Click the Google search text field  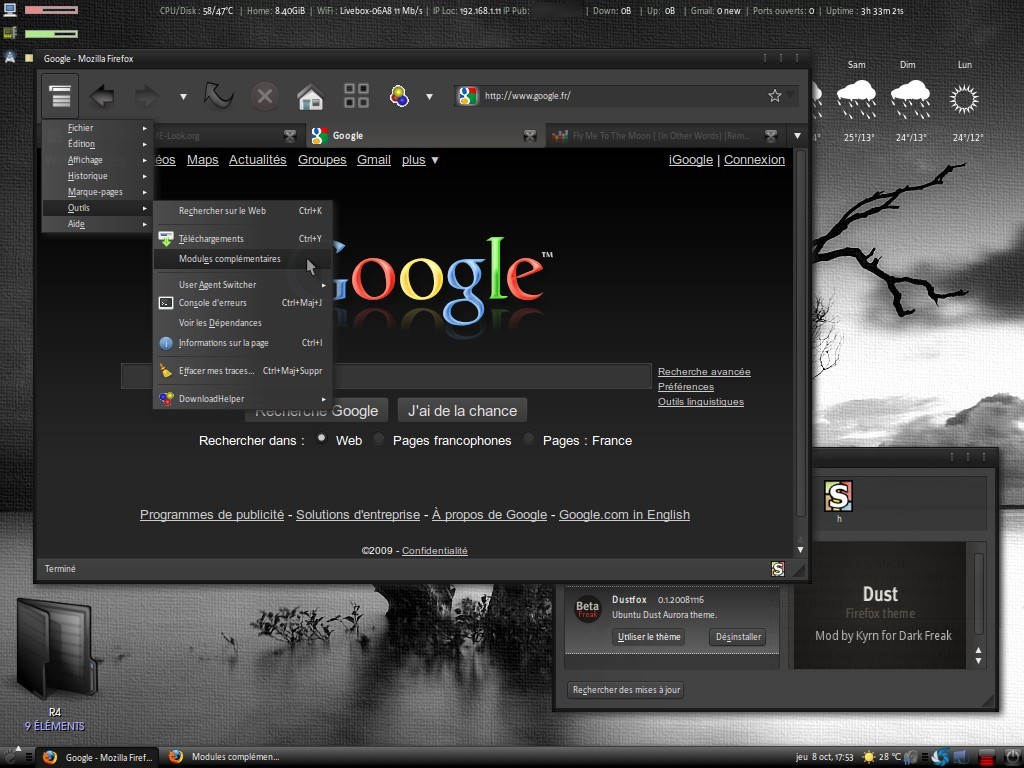(x=386, y=376)
